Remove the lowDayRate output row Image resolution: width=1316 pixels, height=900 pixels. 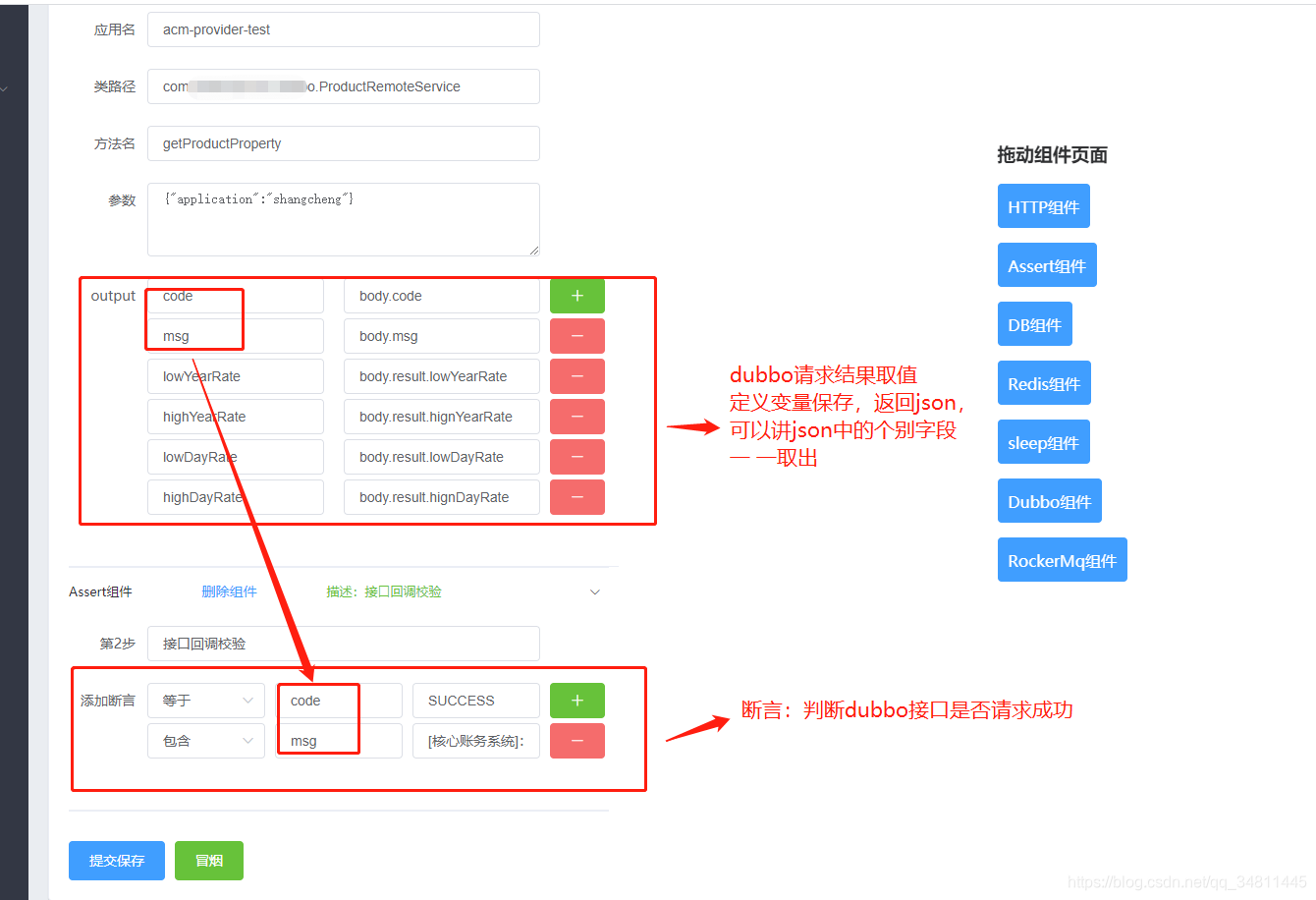pyautogui.click(x=576, y=457)
